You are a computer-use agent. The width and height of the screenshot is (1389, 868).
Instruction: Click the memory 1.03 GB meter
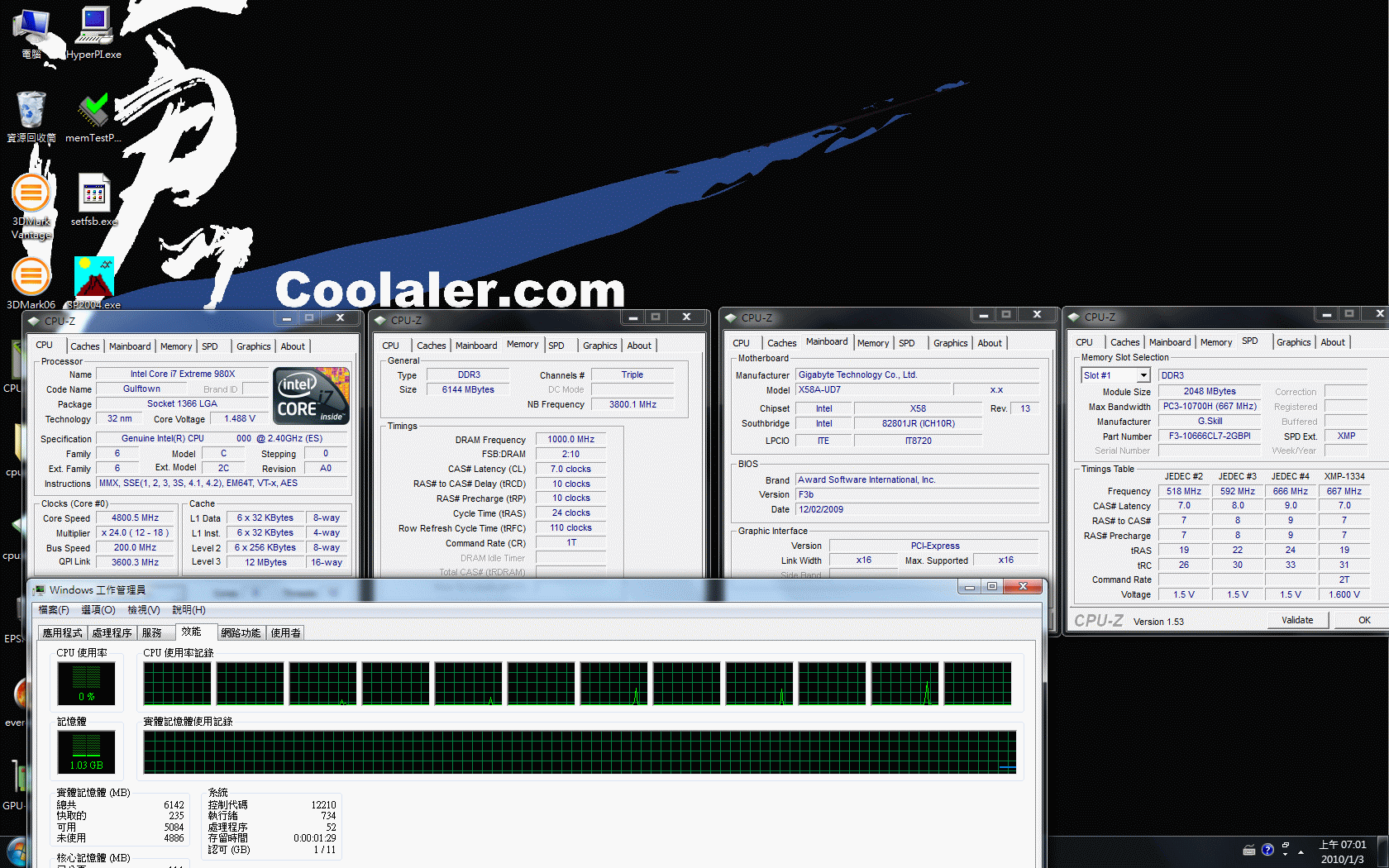pos(86,751)
